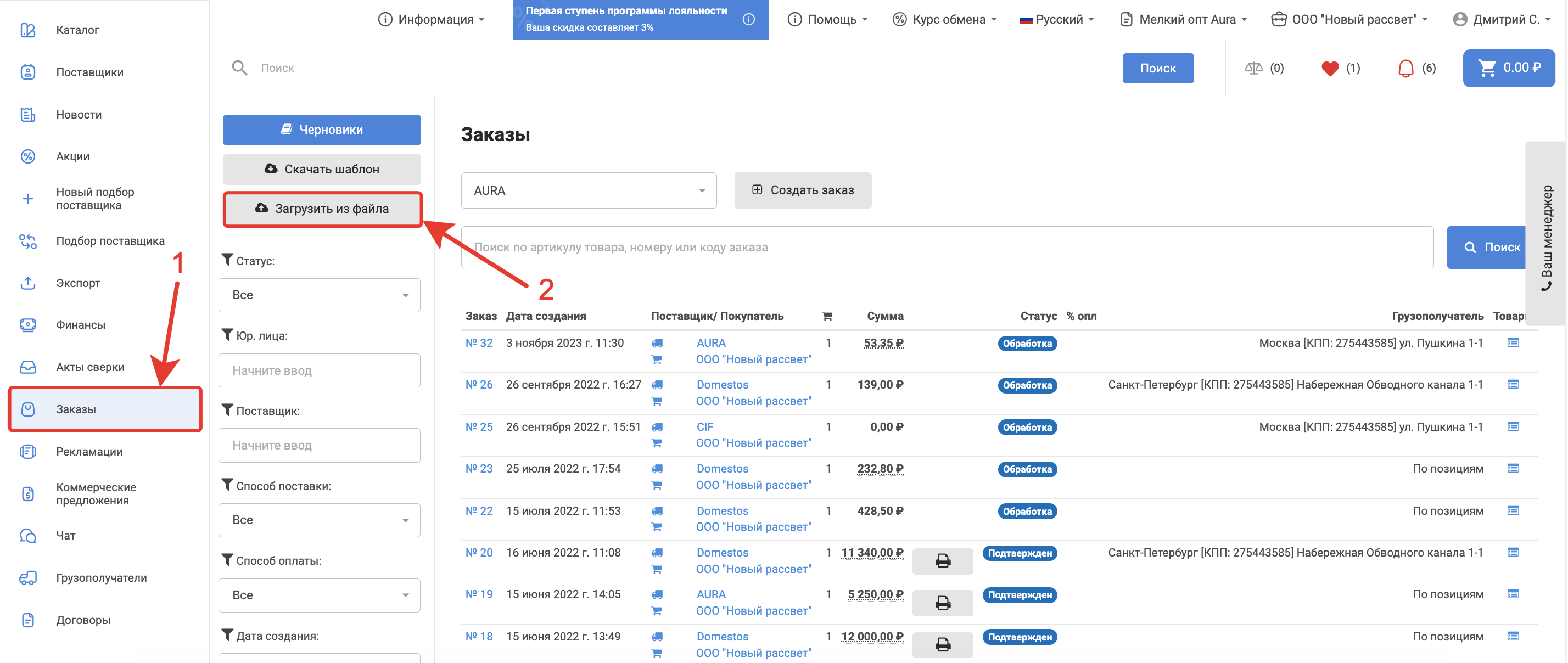Open the AURA supplier dropdown

[588, 190]
